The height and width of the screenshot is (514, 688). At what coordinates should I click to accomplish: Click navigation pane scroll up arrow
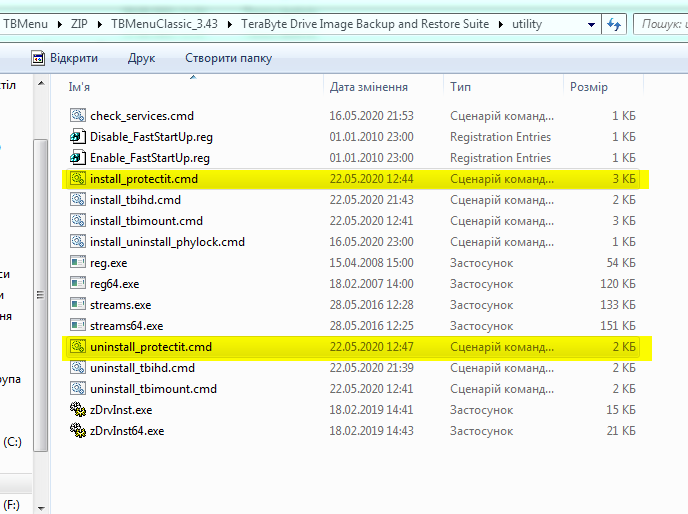click(41, 83)
